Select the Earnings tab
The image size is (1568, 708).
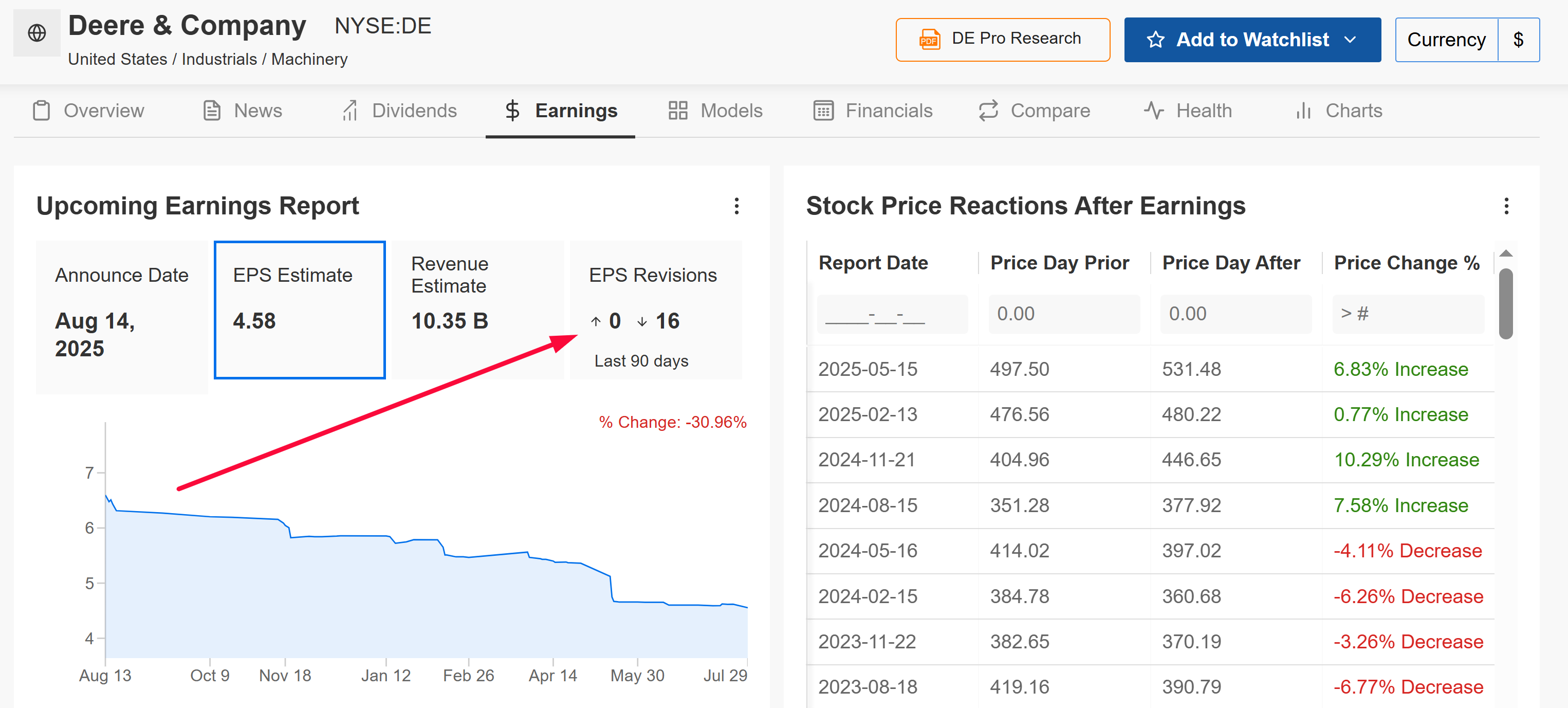[x=561, y=111]
